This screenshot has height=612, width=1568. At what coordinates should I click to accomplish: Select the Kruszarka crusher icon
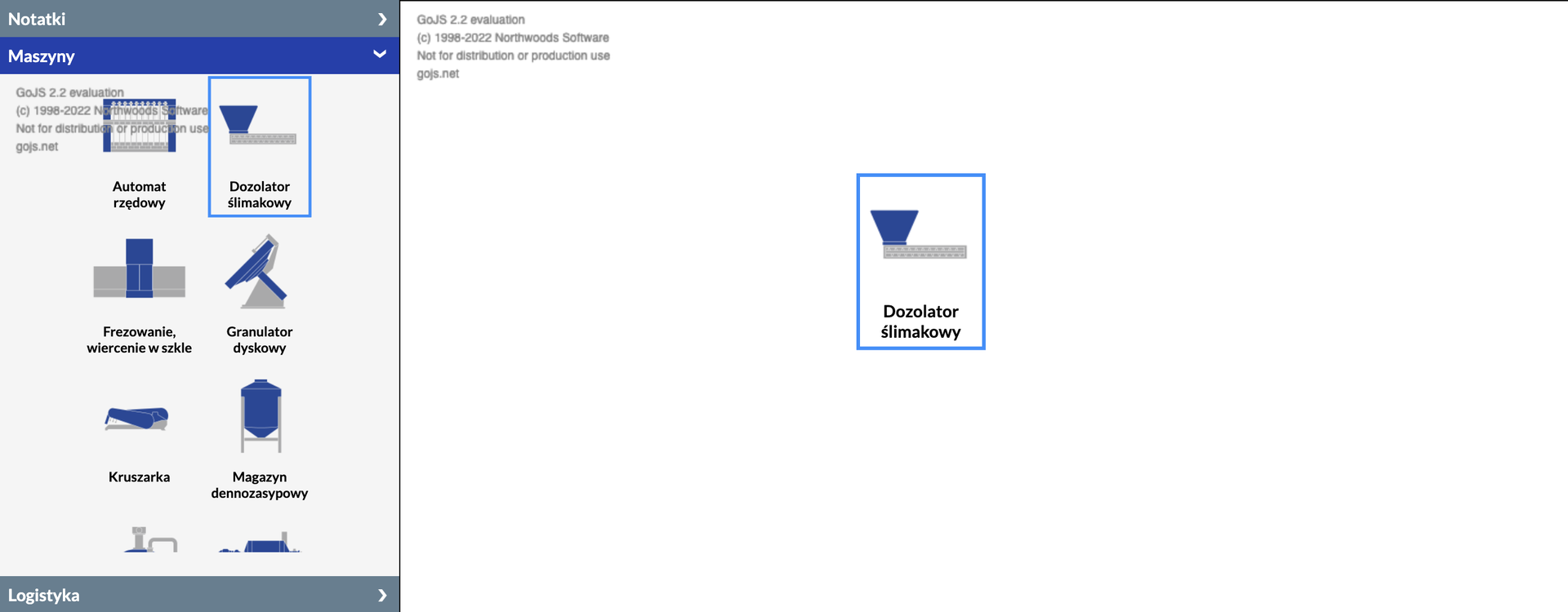pyautogui.click(x=137, y=418)
